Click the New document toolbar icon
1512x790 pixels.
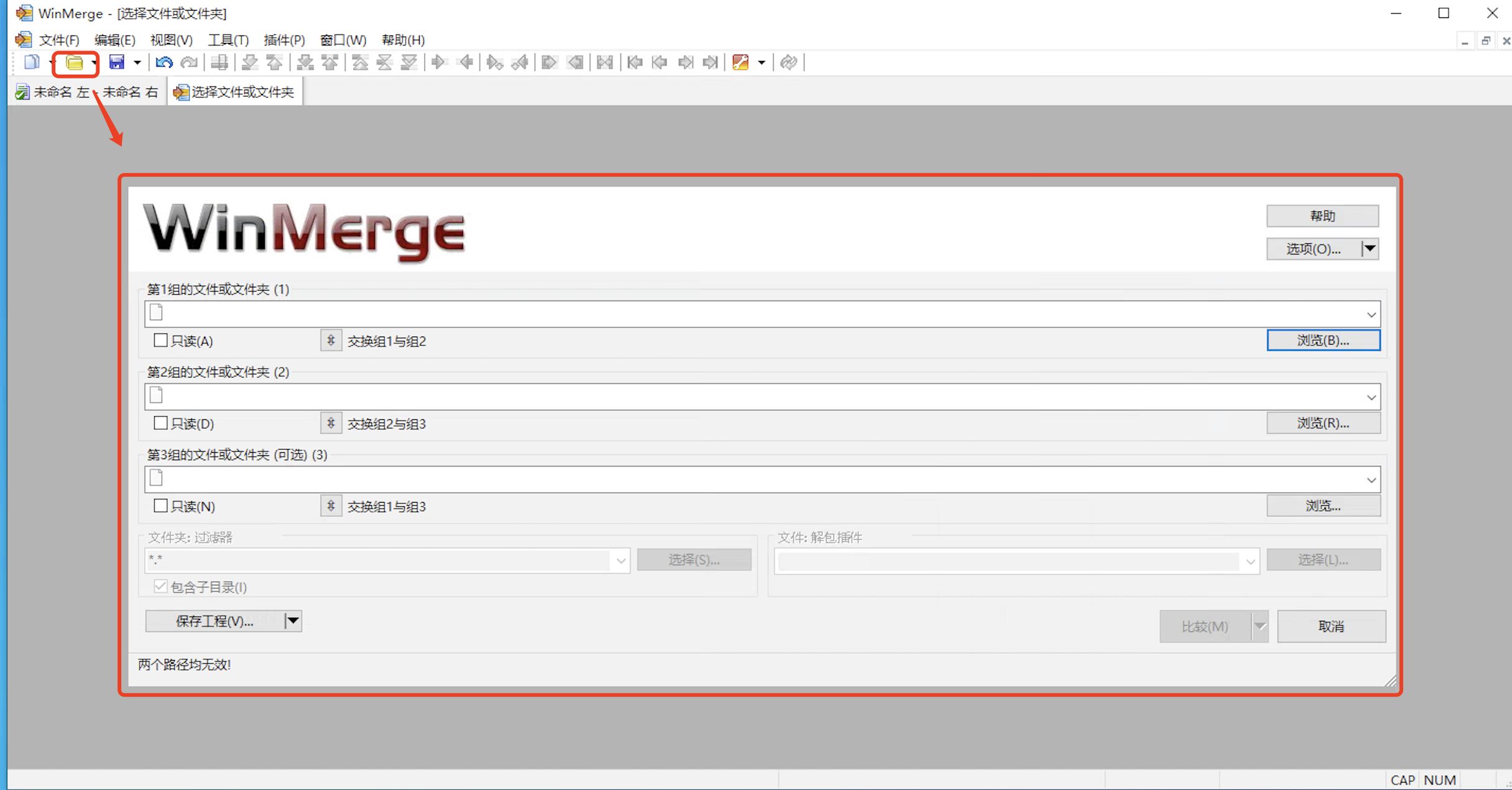click(x=31, y=62)
